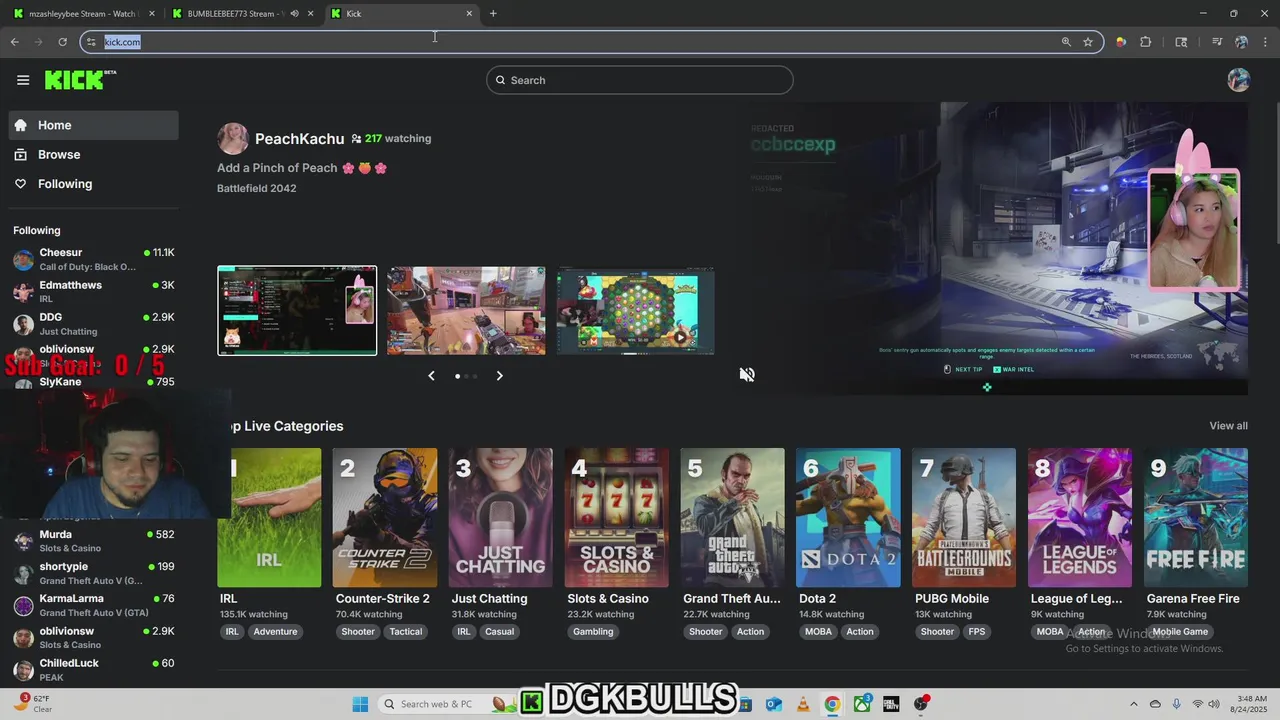Open Chrome three-dot menu
This screenshot has width=1280, height=720.
[x=1265, y=42]
